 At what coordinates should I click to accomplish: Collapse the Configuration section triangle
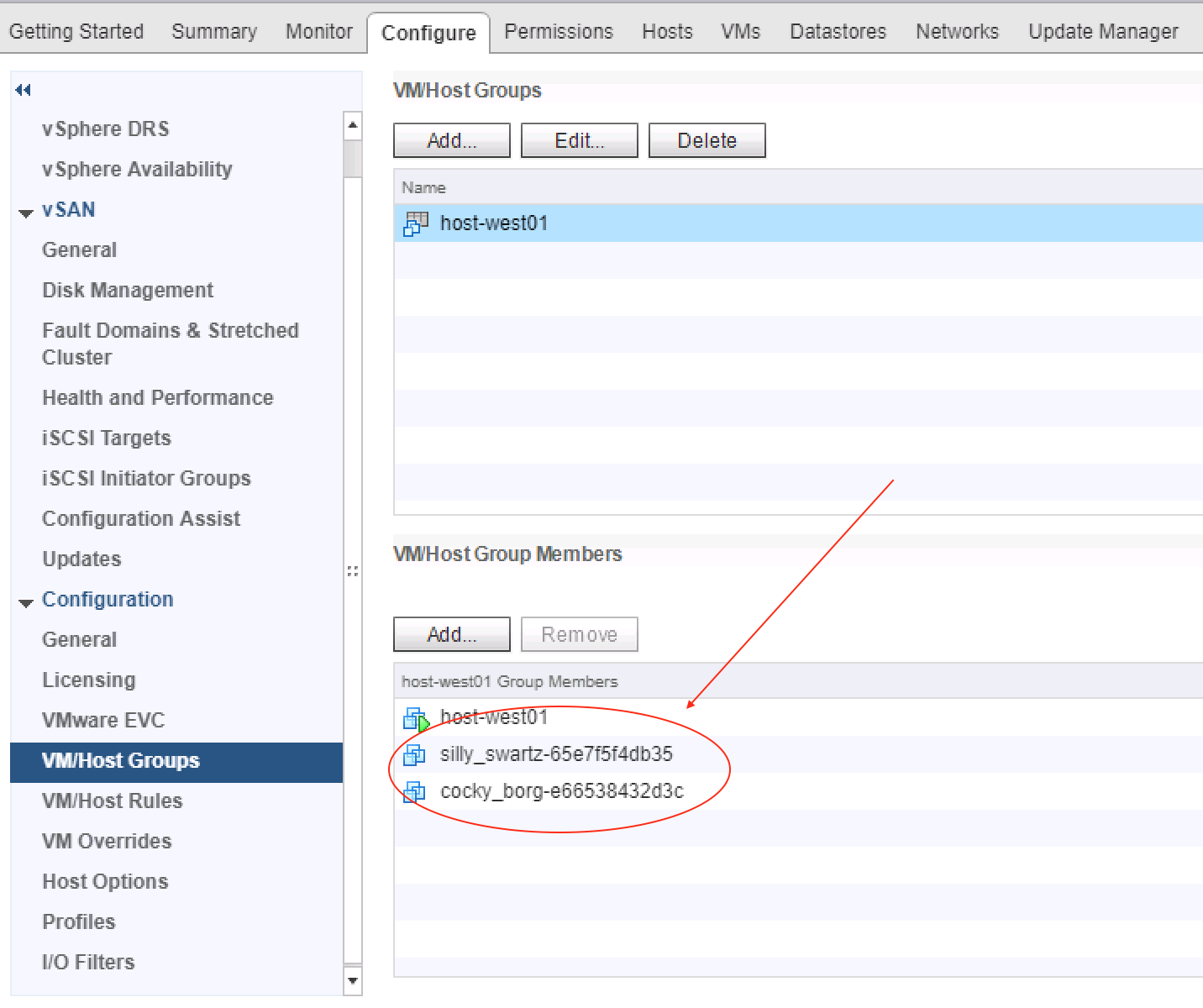(x=25, y=601)
